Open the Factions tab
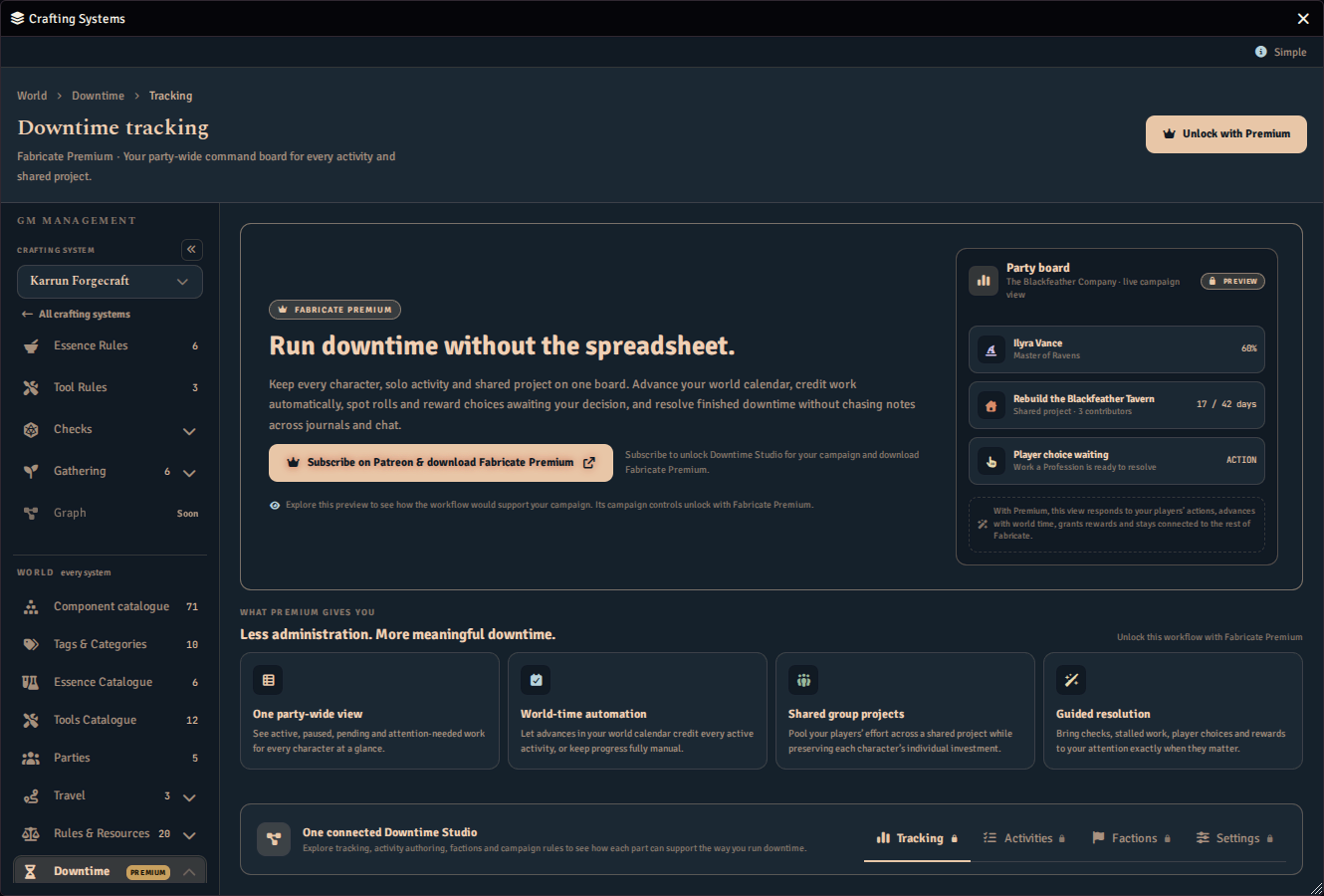The width and height of the screenshot is (1324, 896). click(1131, 838)
